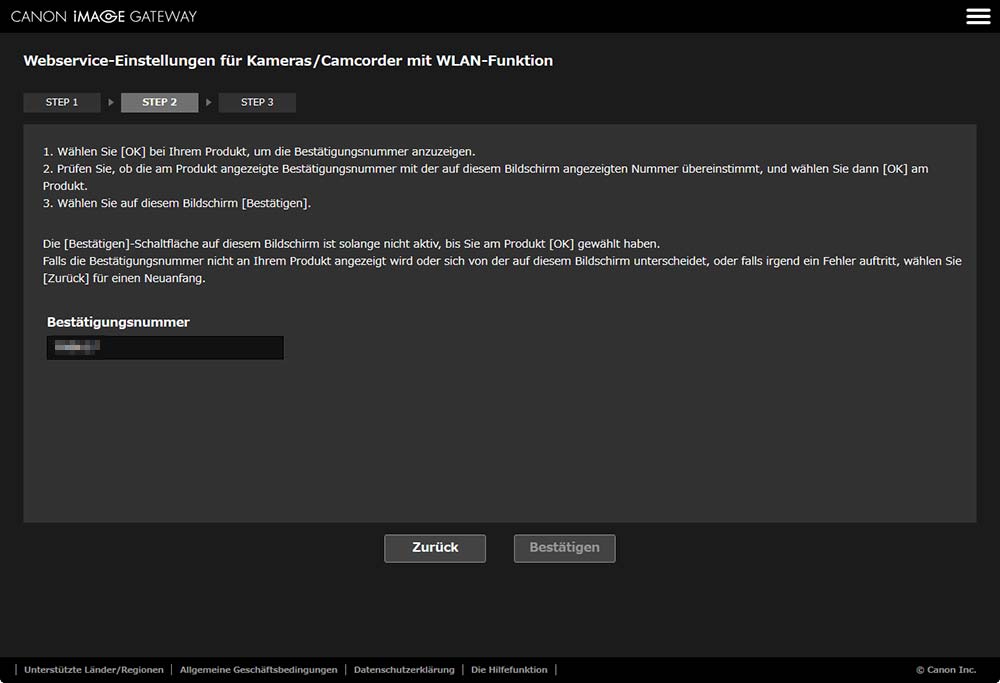Click instruction 3 about choosing [Bestätigen]
Image resolution: width=1000 pixels, height=683 pixels.
tap(177, 204)
